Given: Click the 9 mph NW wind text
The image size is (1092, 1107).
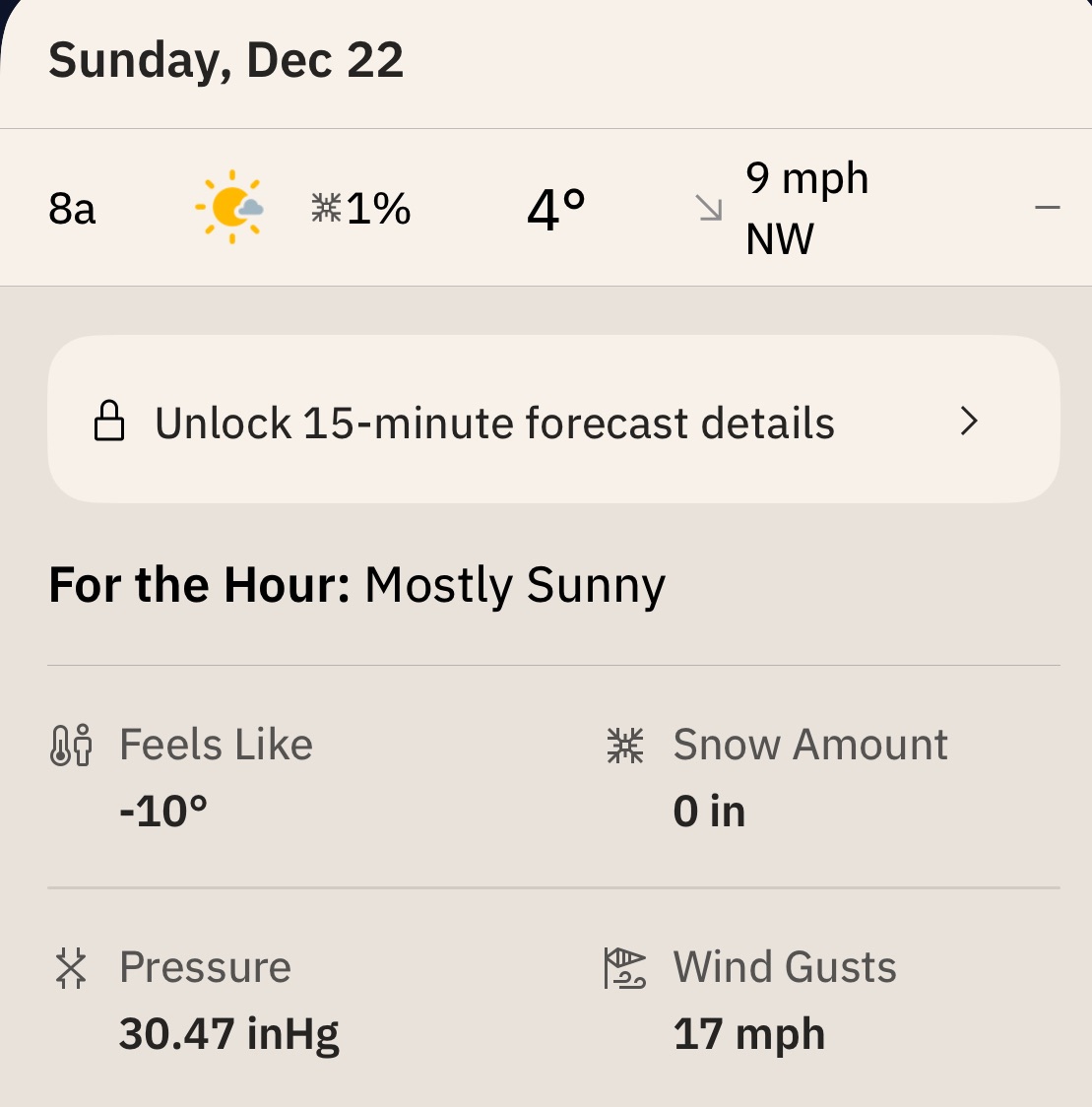Looking at the screenshot, I should (806, 208).
